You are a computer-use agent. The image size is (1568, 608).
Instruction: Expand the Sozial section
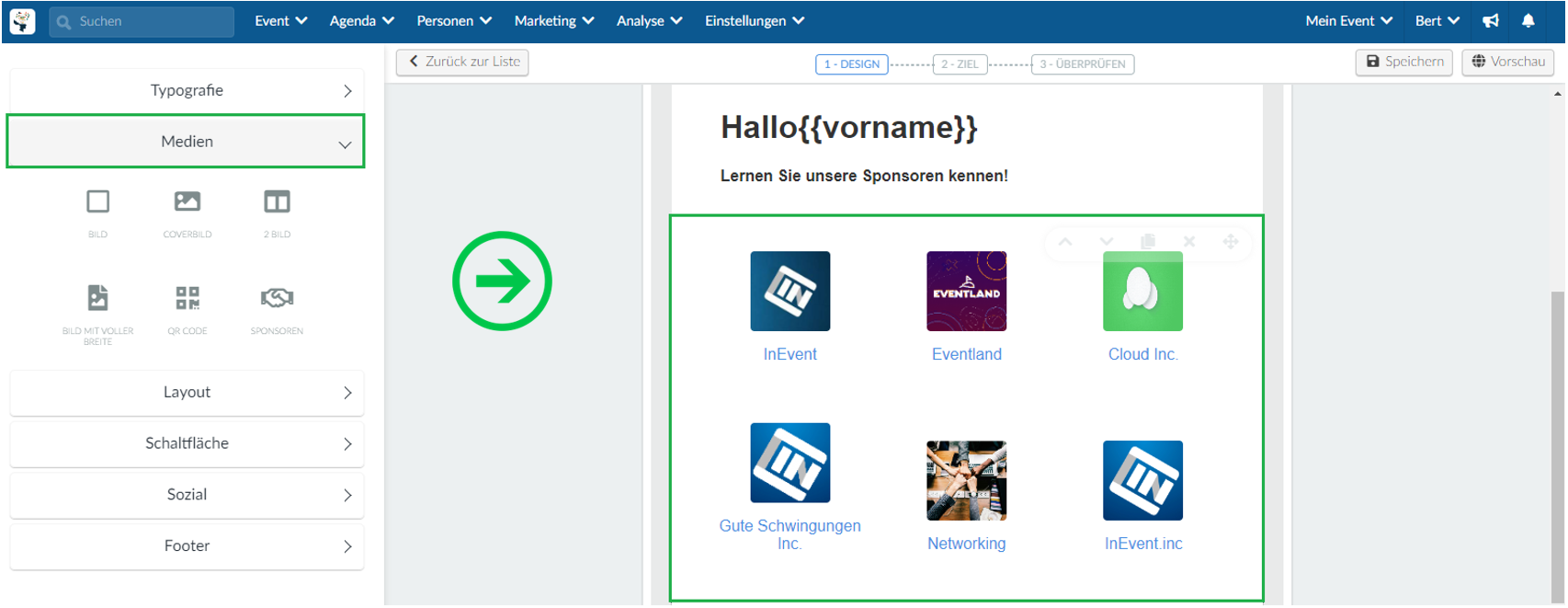187,495
